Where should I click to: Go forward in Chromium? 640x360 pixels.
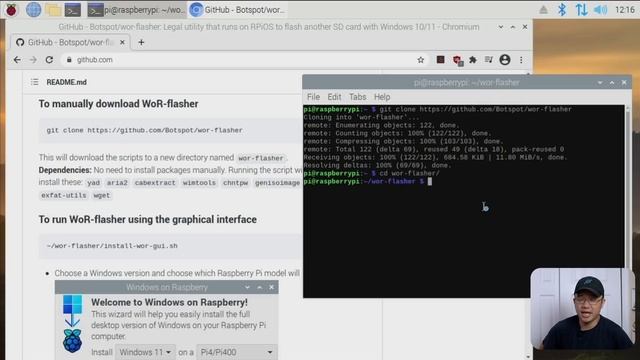pyautogui.click(x=33, y=60)
